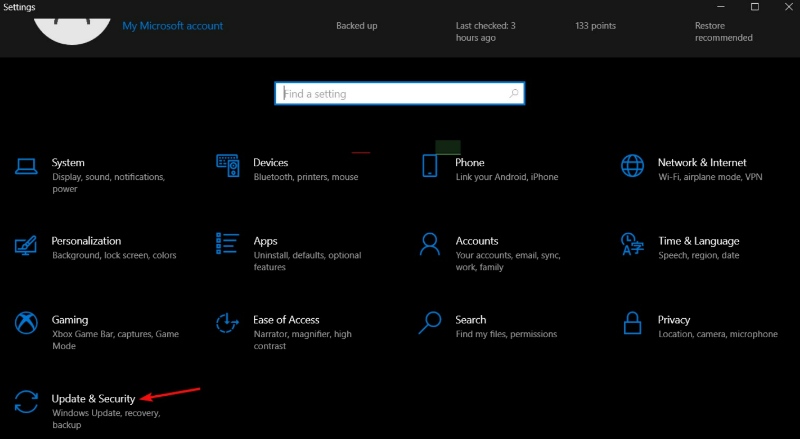Click the Devices keyboard and speaker icon
Screen dimensions: 800x439
(x=228, y=165)
